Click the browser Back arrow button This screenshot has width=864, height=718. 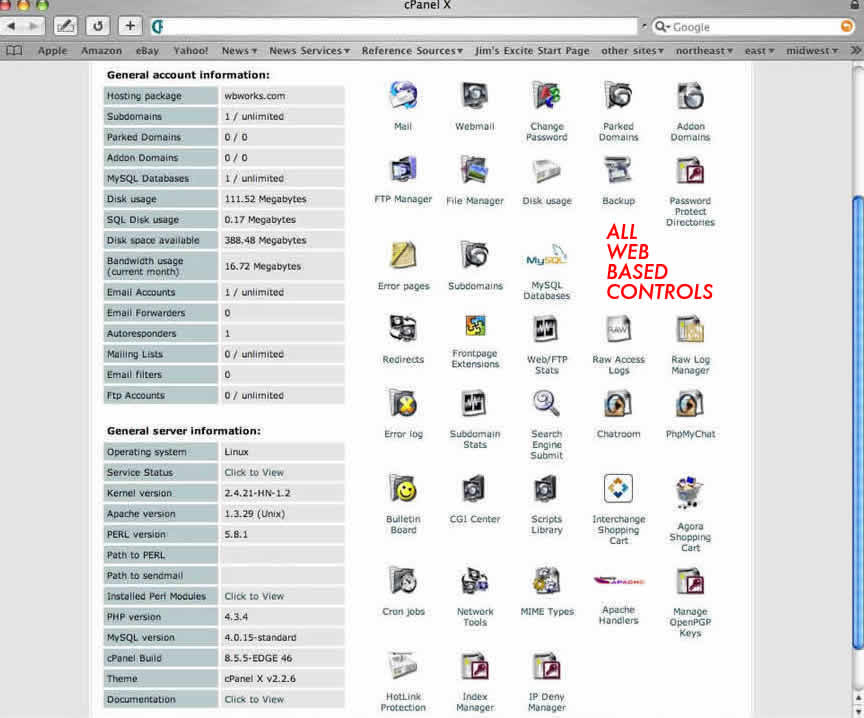[x=10, y=26]
